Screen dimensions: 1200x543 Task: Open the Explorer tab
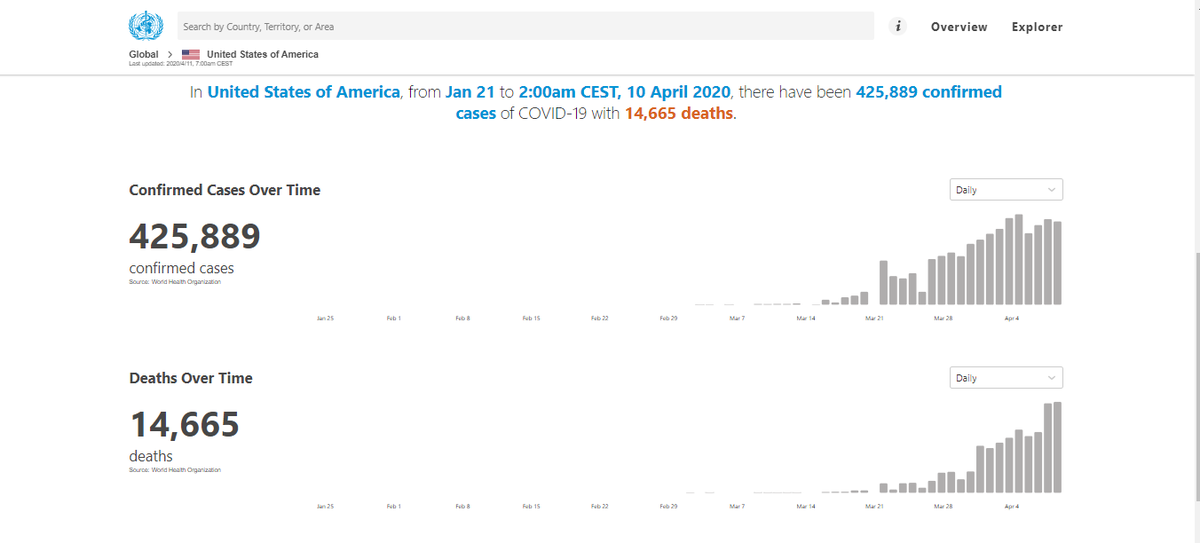(x=1037, y=27)
